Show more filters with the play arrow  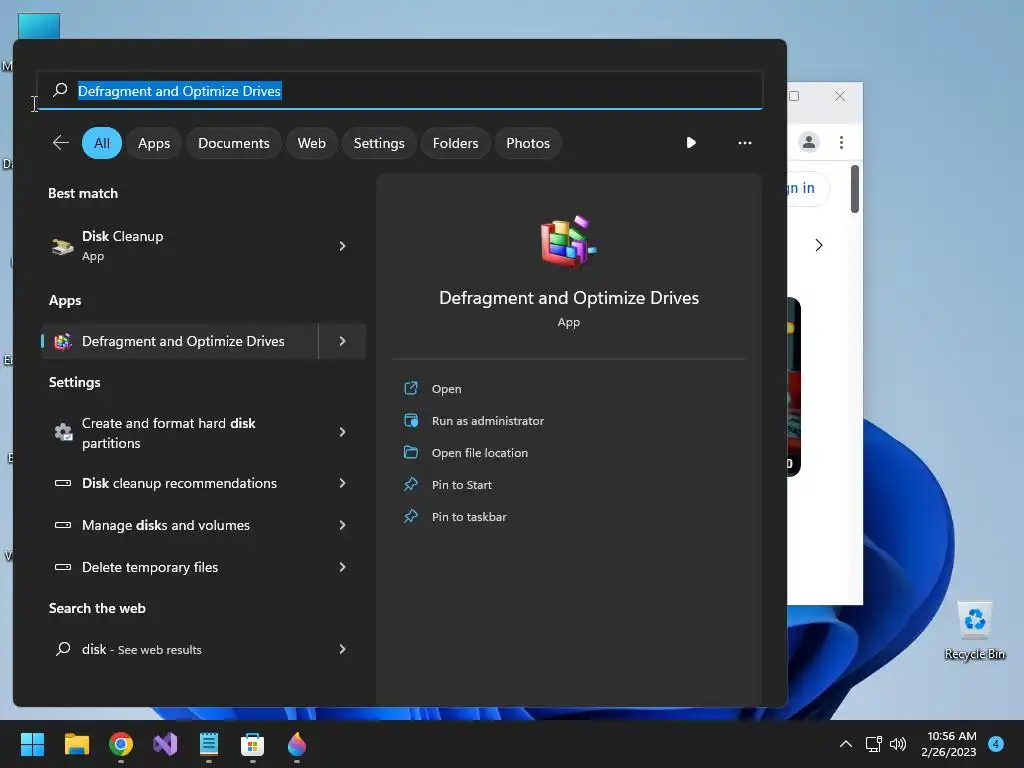pos(691,142)
